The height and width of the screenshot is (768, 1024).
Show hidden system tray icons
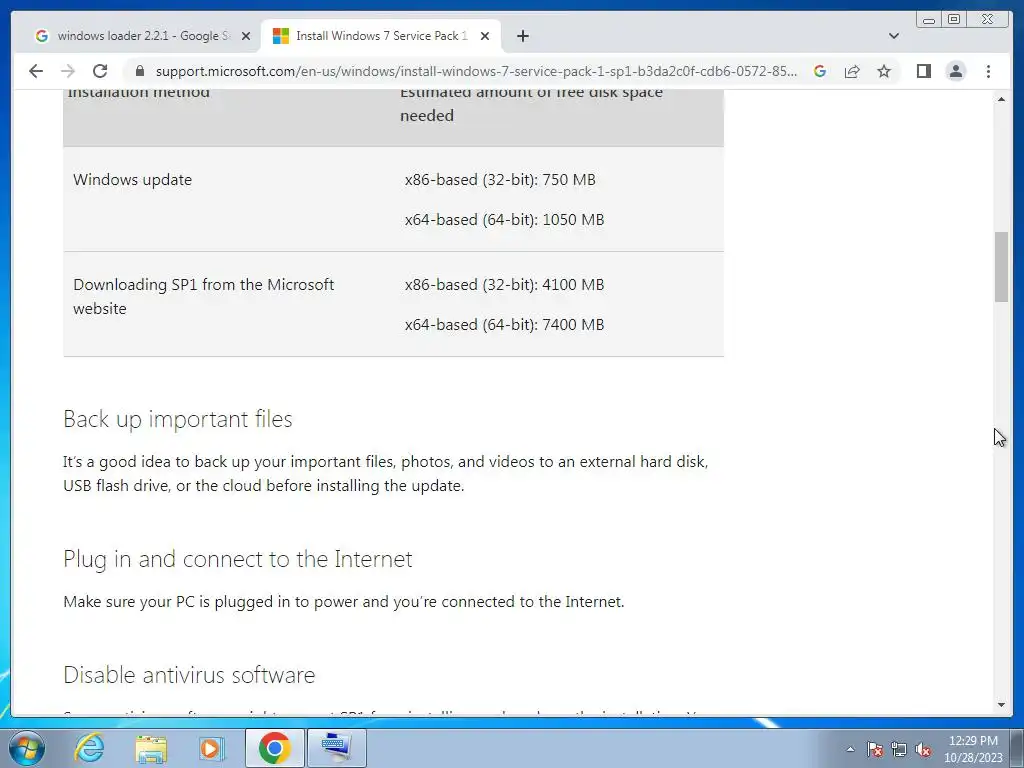(x=850, y=749)
